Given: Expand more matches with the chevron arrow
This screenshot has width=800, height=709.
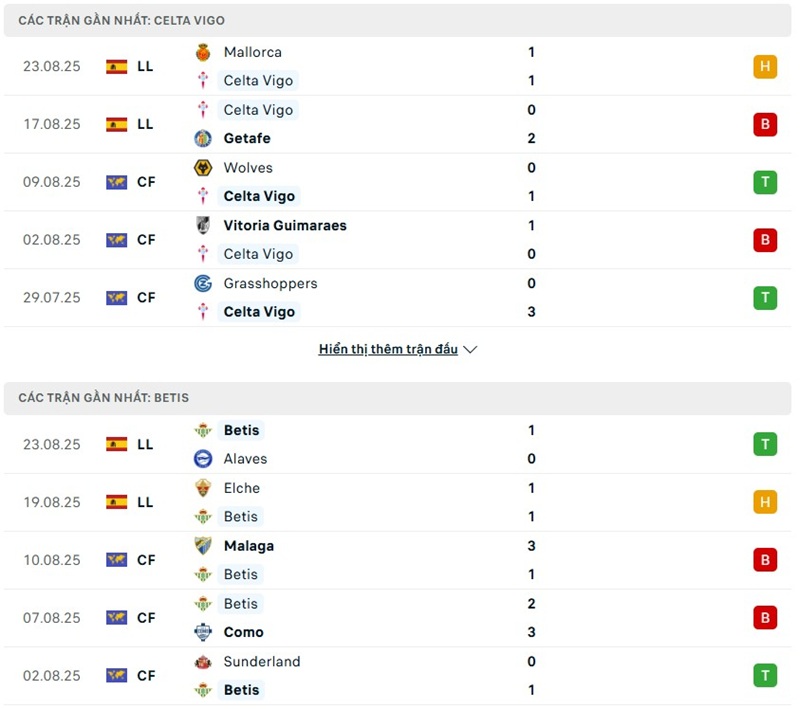Looking at the screenshot, I should pos(471,350).
